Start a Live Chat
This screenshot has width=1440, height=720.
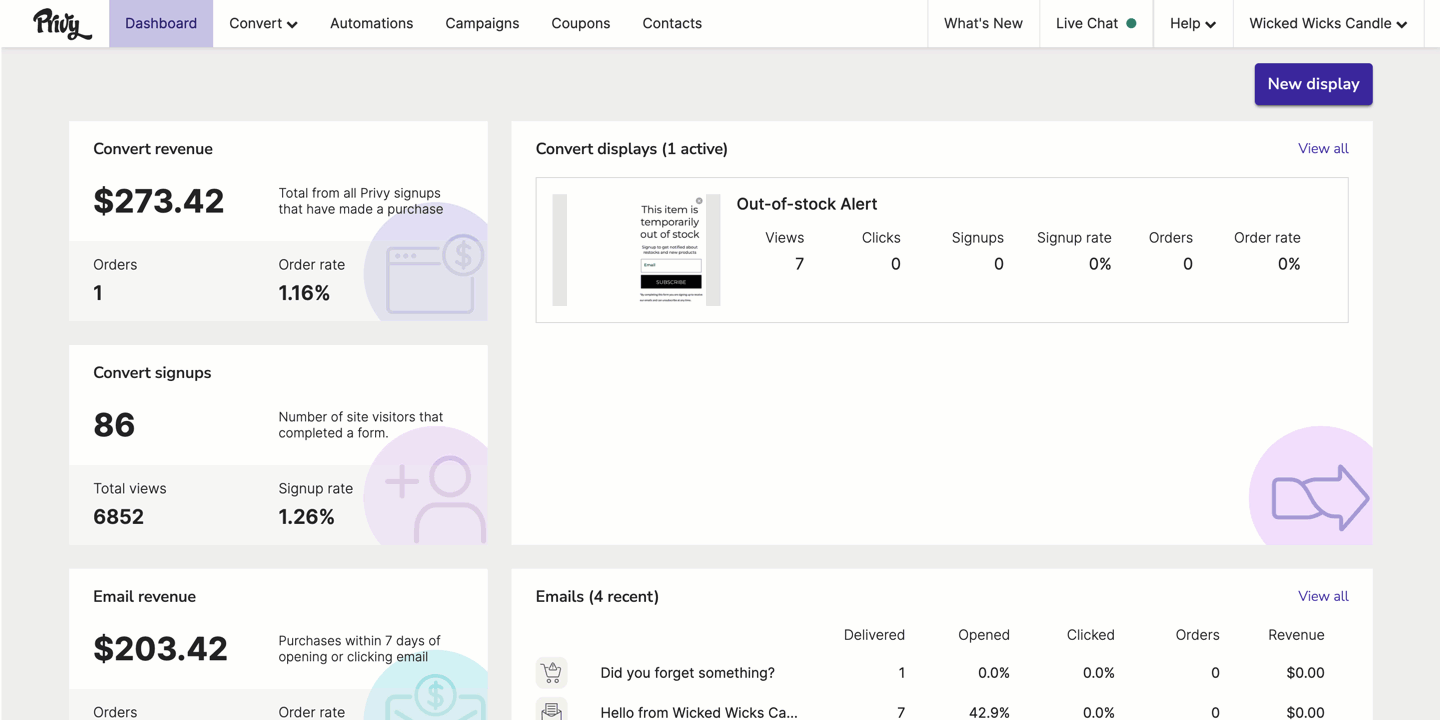pyautogui.click(x=1096, y=23)
